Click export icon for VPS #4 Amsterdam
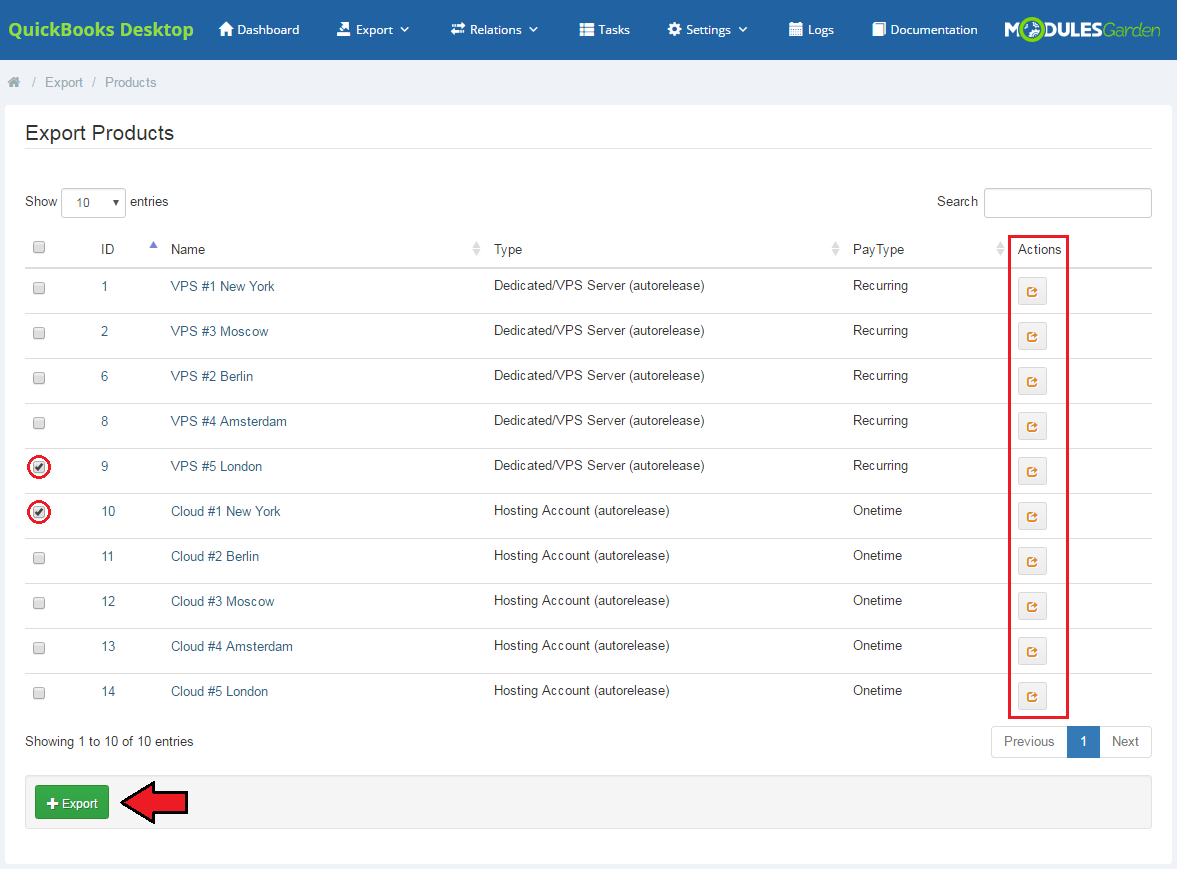The image size is (1177, 869). tap(1032, 426)
